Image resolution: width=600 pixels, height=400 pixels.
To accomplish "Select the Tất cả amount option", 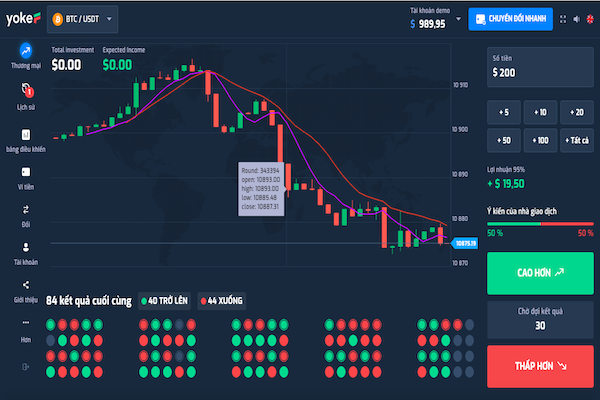I will click(x=574, y=139).
